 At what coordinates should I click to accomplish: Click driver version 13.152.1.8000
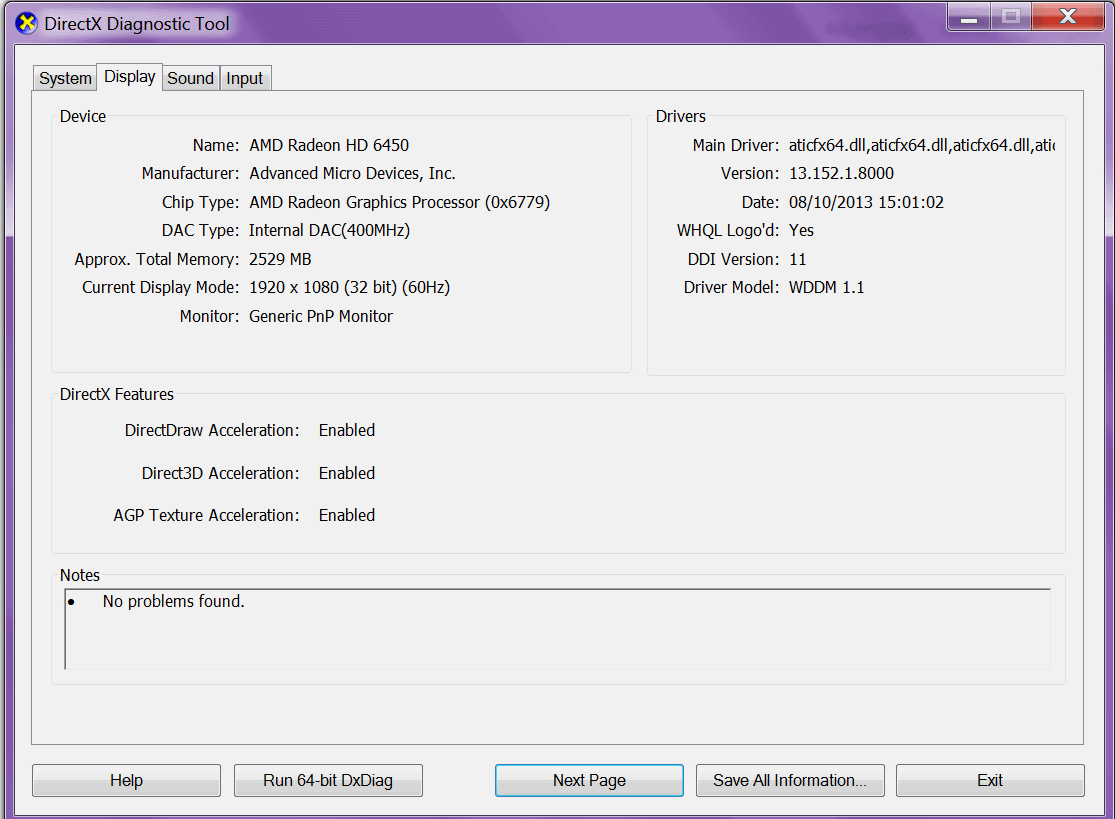point(841,173)
